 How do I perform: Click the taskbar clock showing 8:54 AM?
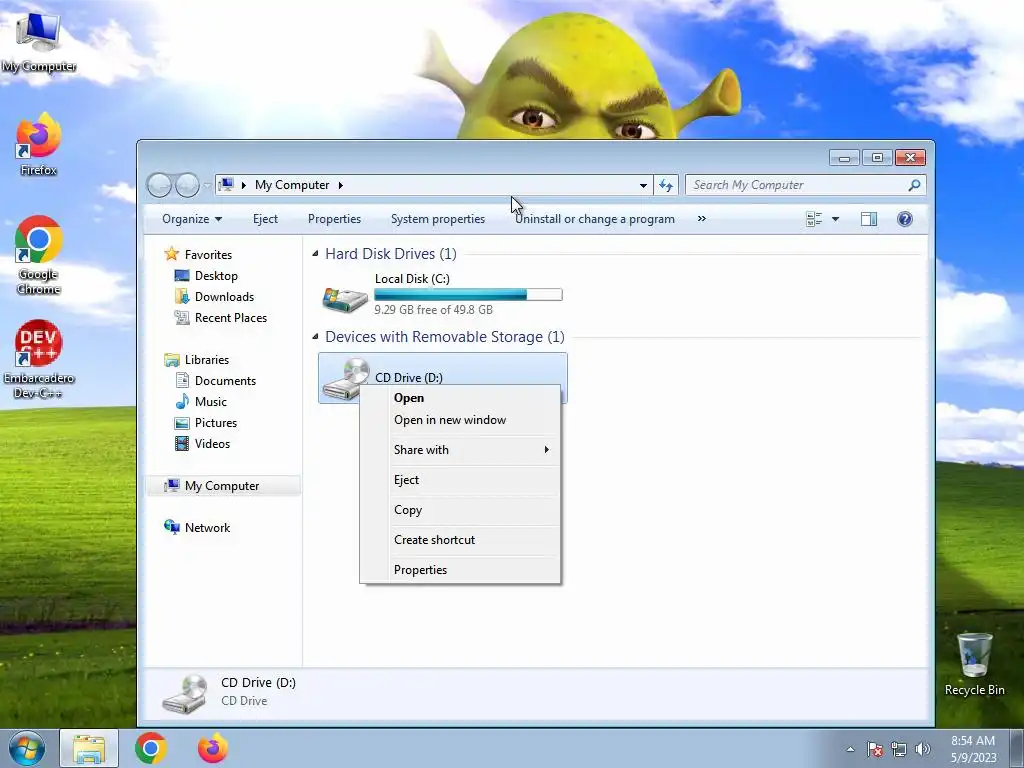[x=973, y=749]
